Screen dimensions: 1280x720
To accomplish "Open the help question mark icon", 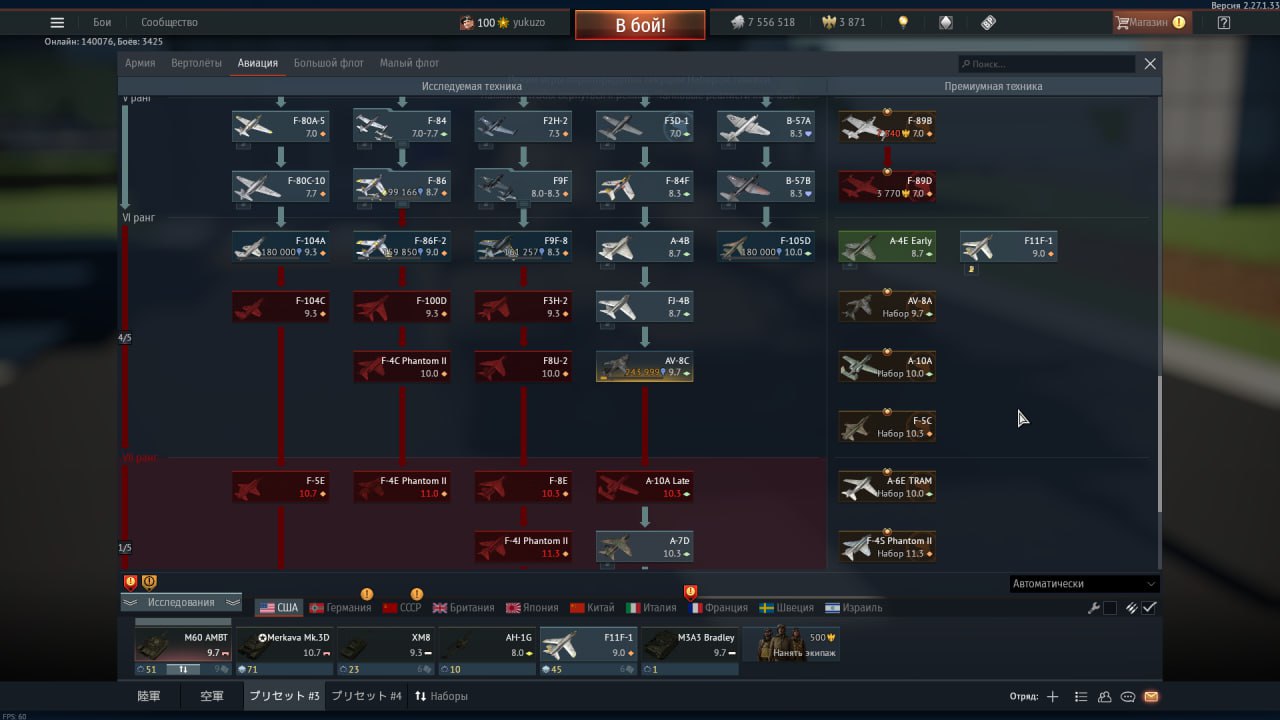I will coord(1224,22).
